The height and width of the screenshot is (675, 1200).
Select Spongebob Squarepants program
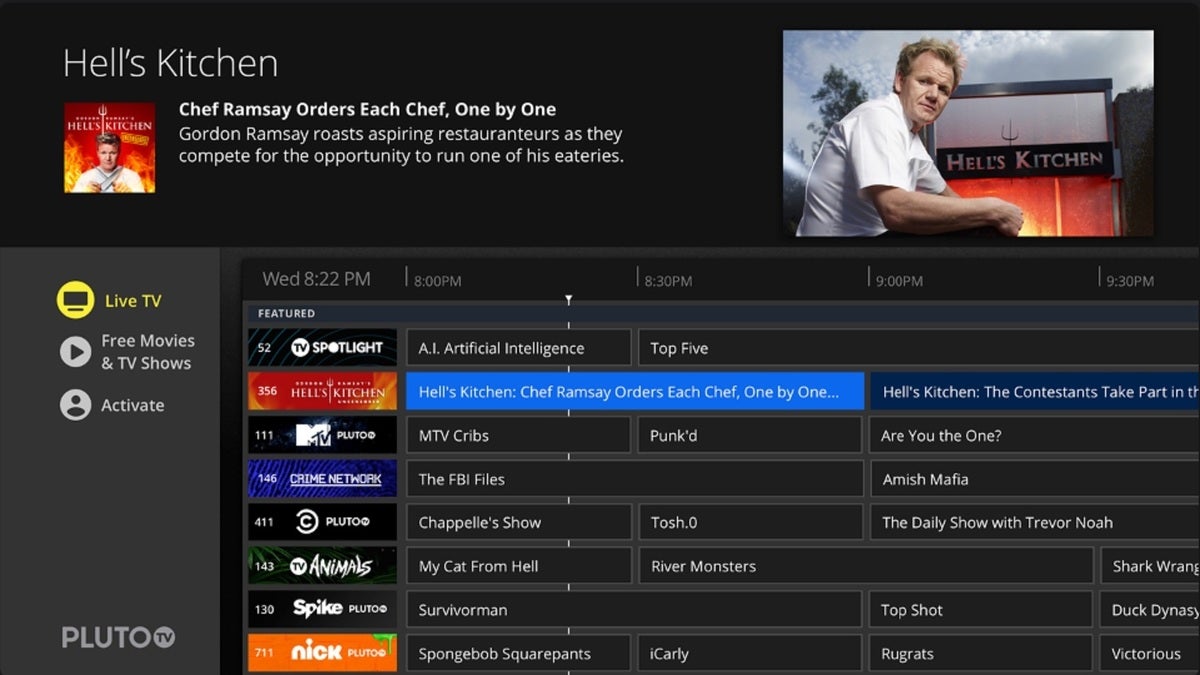518,654
